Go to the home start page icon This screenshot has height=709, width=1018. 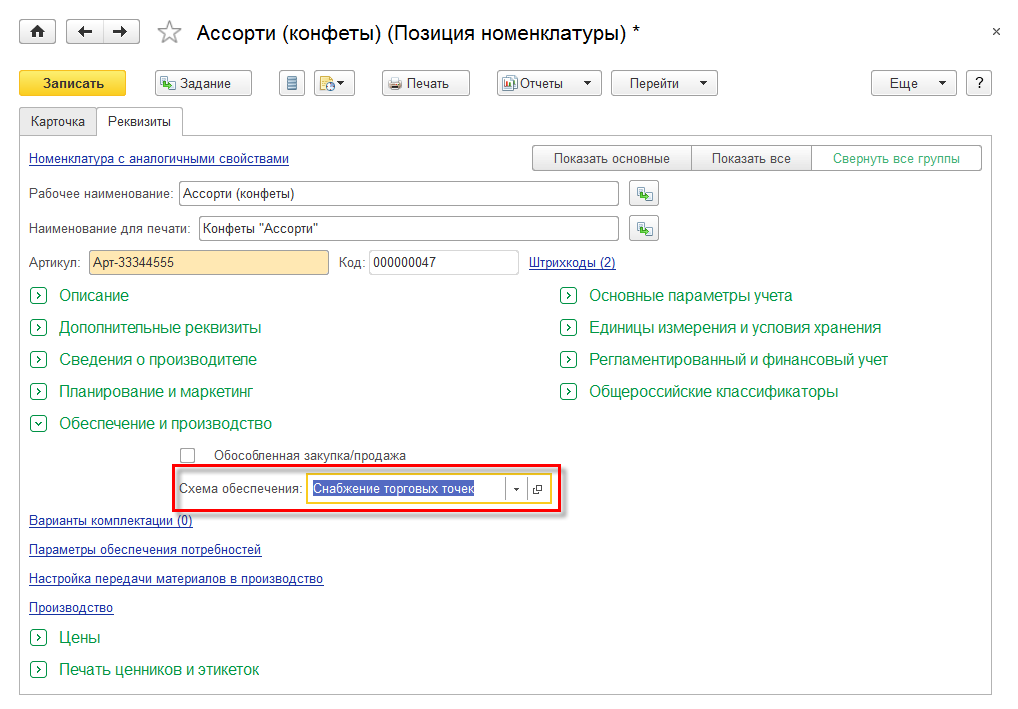(38, 32)
